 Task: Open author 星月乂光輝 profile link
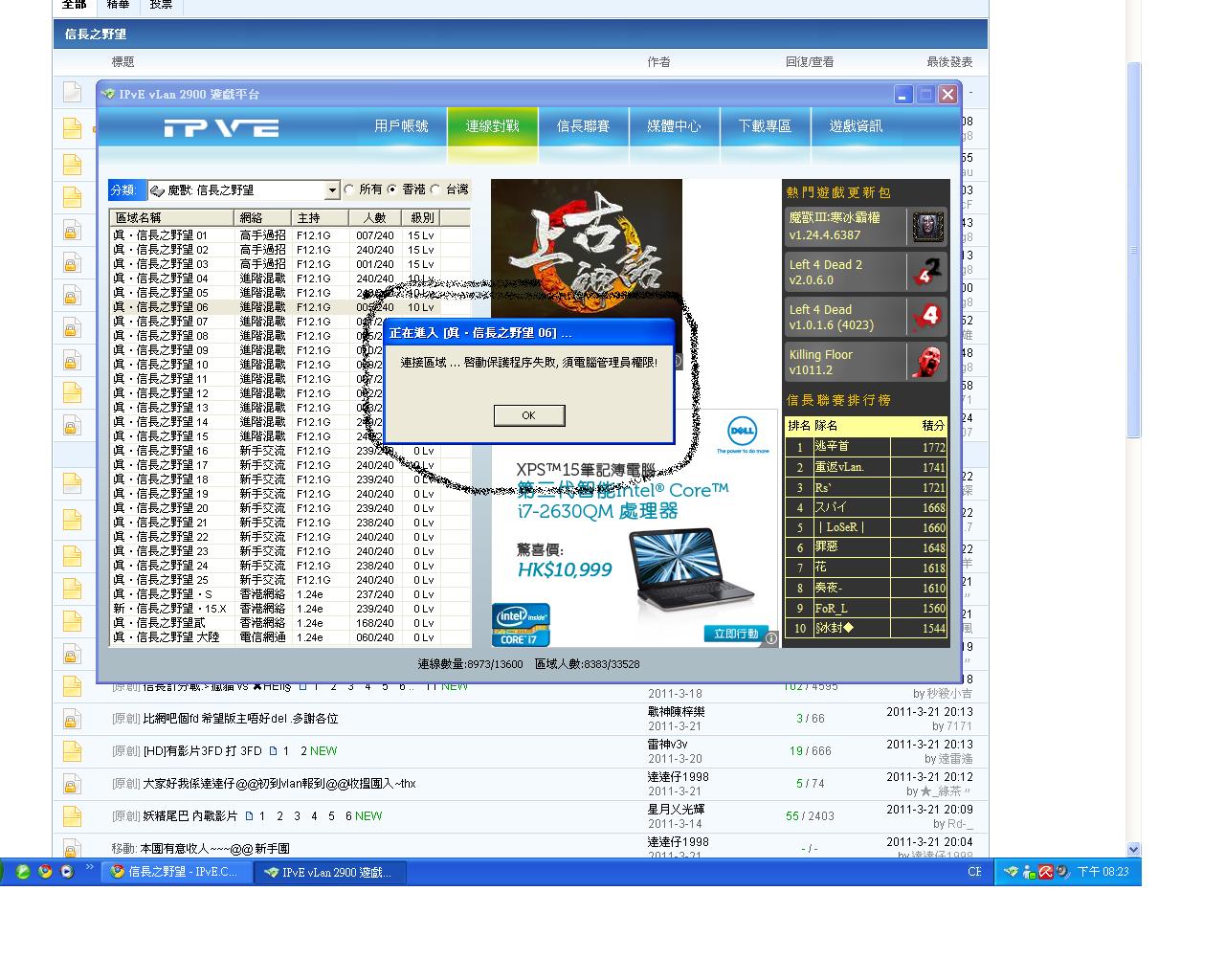pos(676,810)
